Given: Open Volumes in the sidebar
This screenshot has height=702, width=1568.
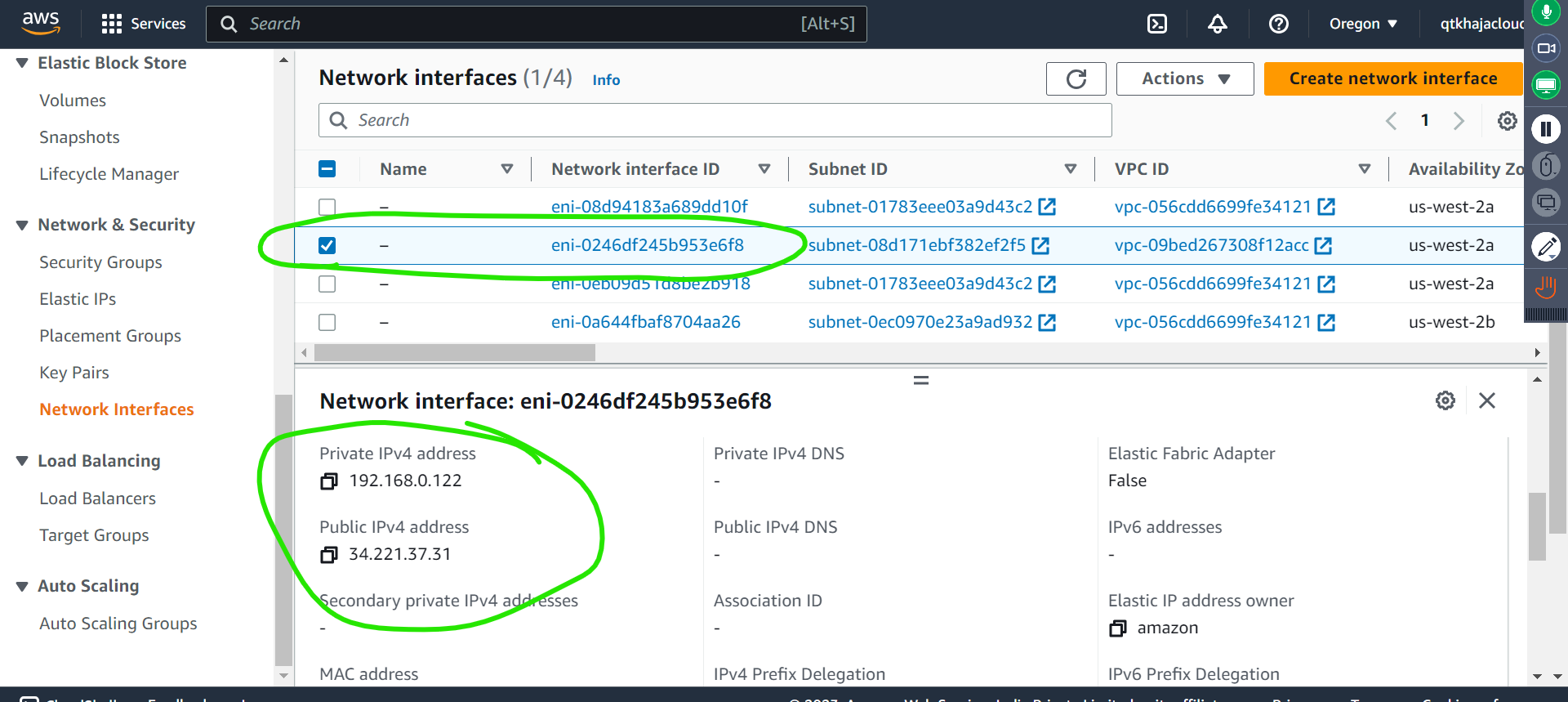Looking at the screenshot, I should 73,101.
